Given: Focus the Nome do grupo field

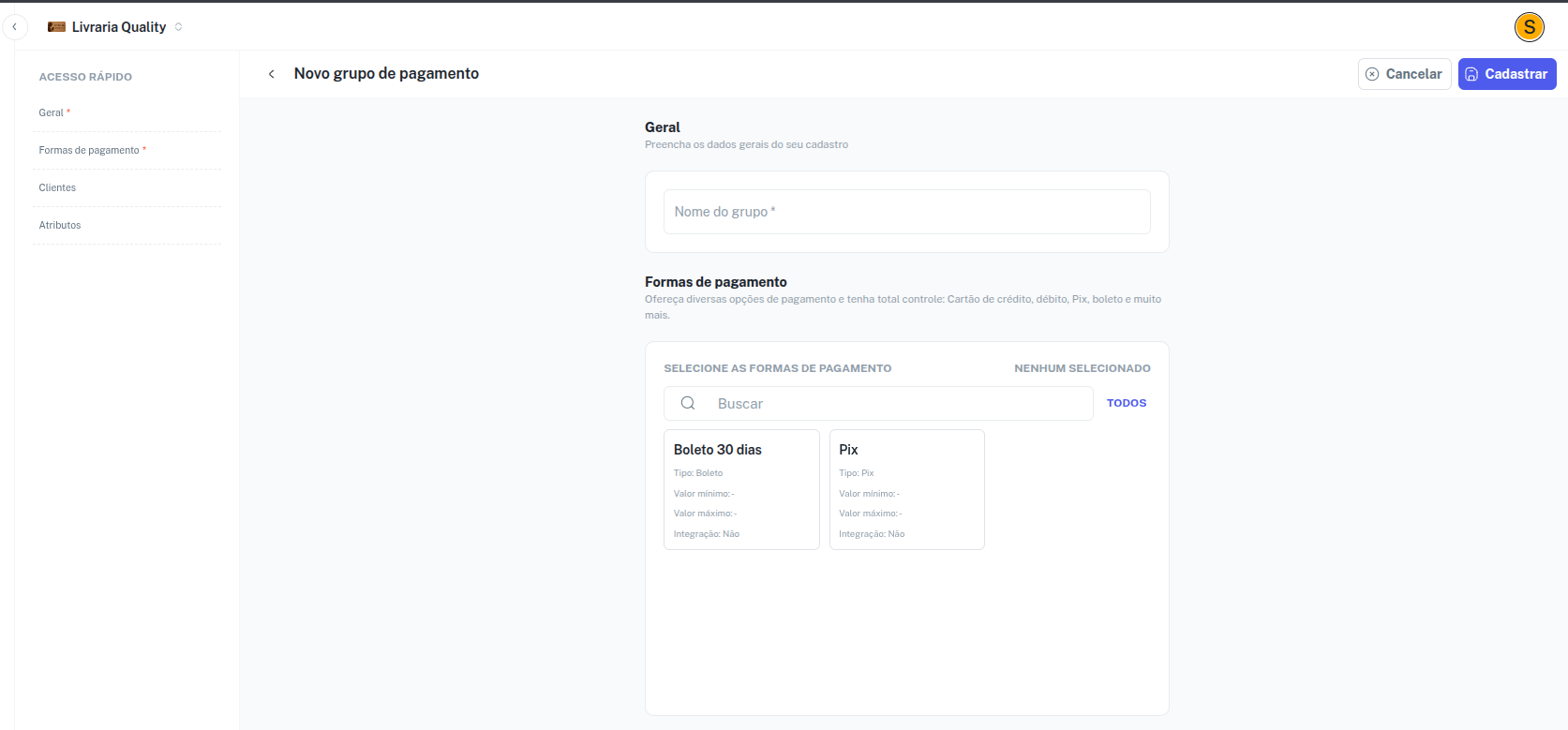Looking at the screenshot, I should pos(906,212).
